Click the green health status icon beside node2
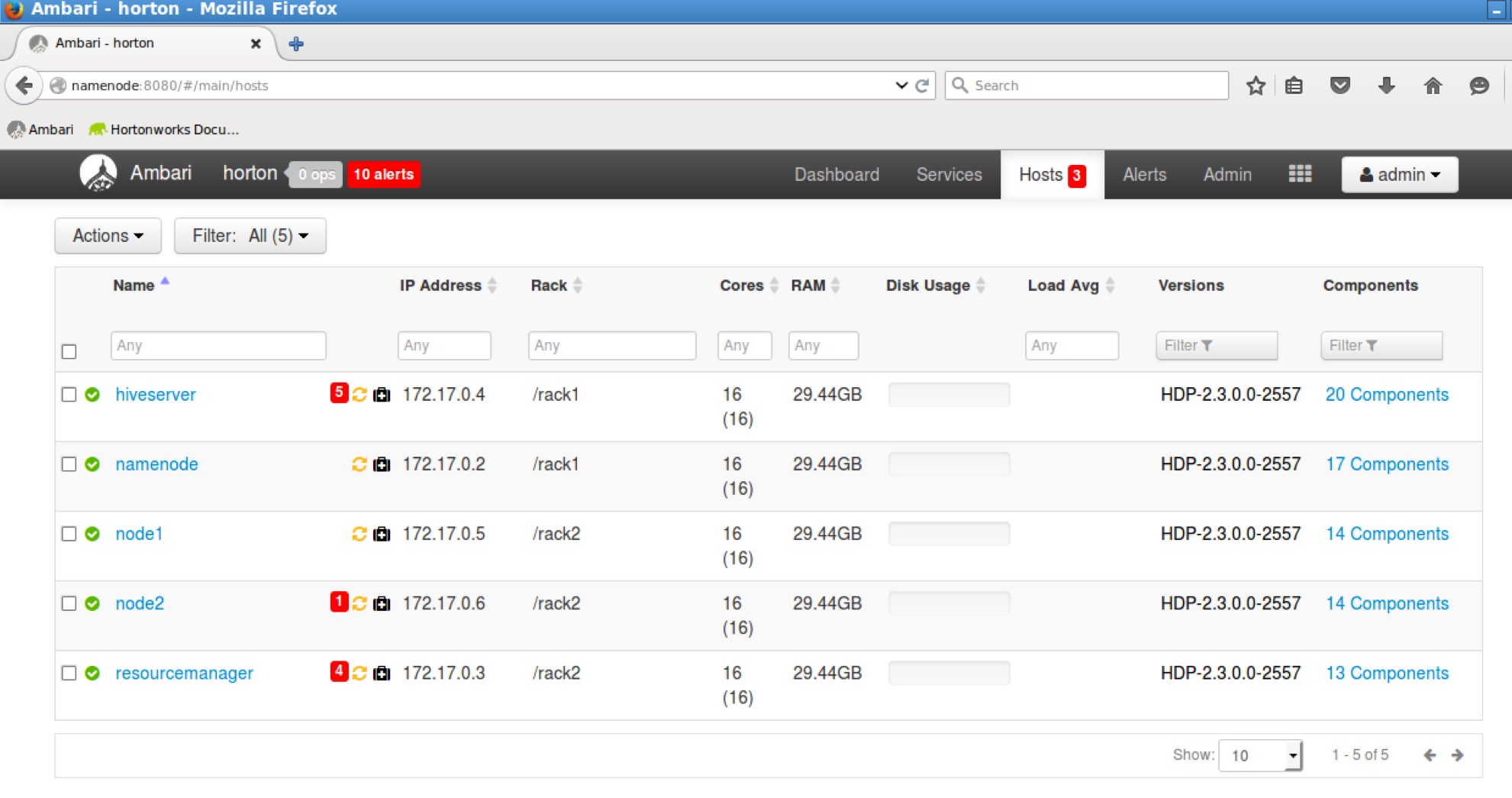 [92, 603]
